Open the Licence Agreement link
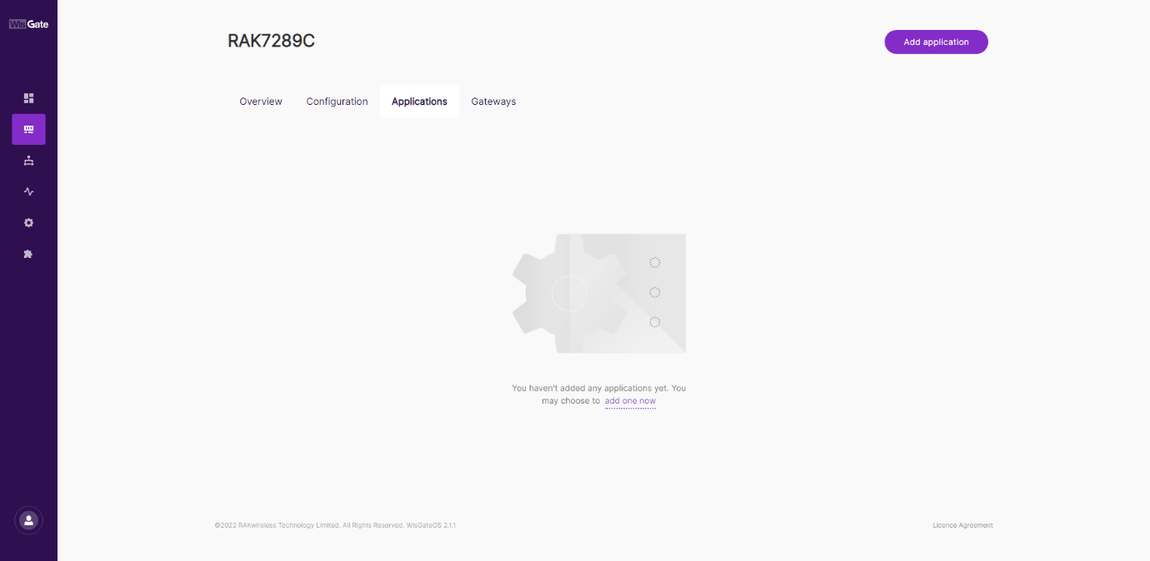Image resolution: width=1150 pixels, height=561 pixels. [x=962, y=525]
